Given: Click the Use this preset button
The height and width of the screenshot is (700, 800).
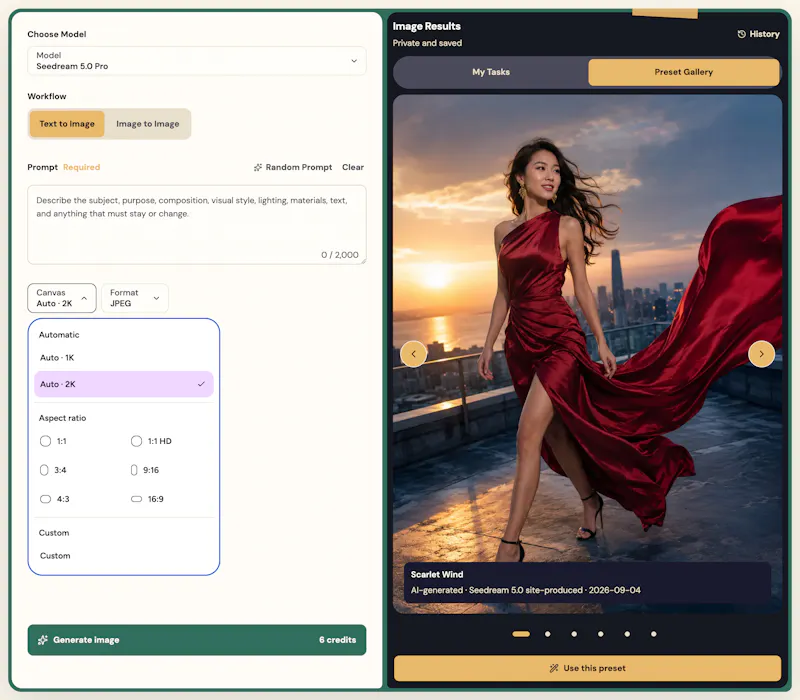Looking at the screenshot, I should tap(587, 668).
